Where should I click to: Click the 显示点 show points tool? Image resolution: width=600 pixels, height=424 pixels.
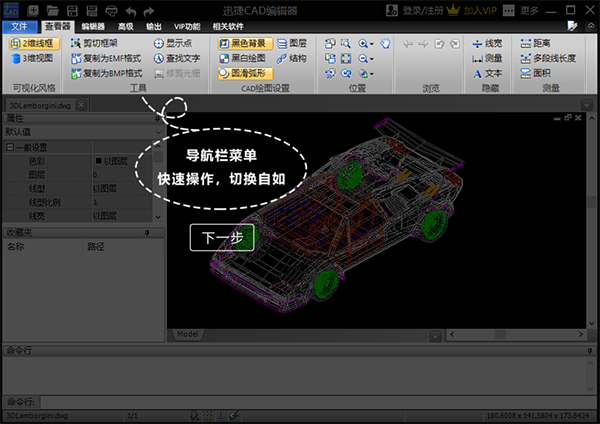[173, 43]
